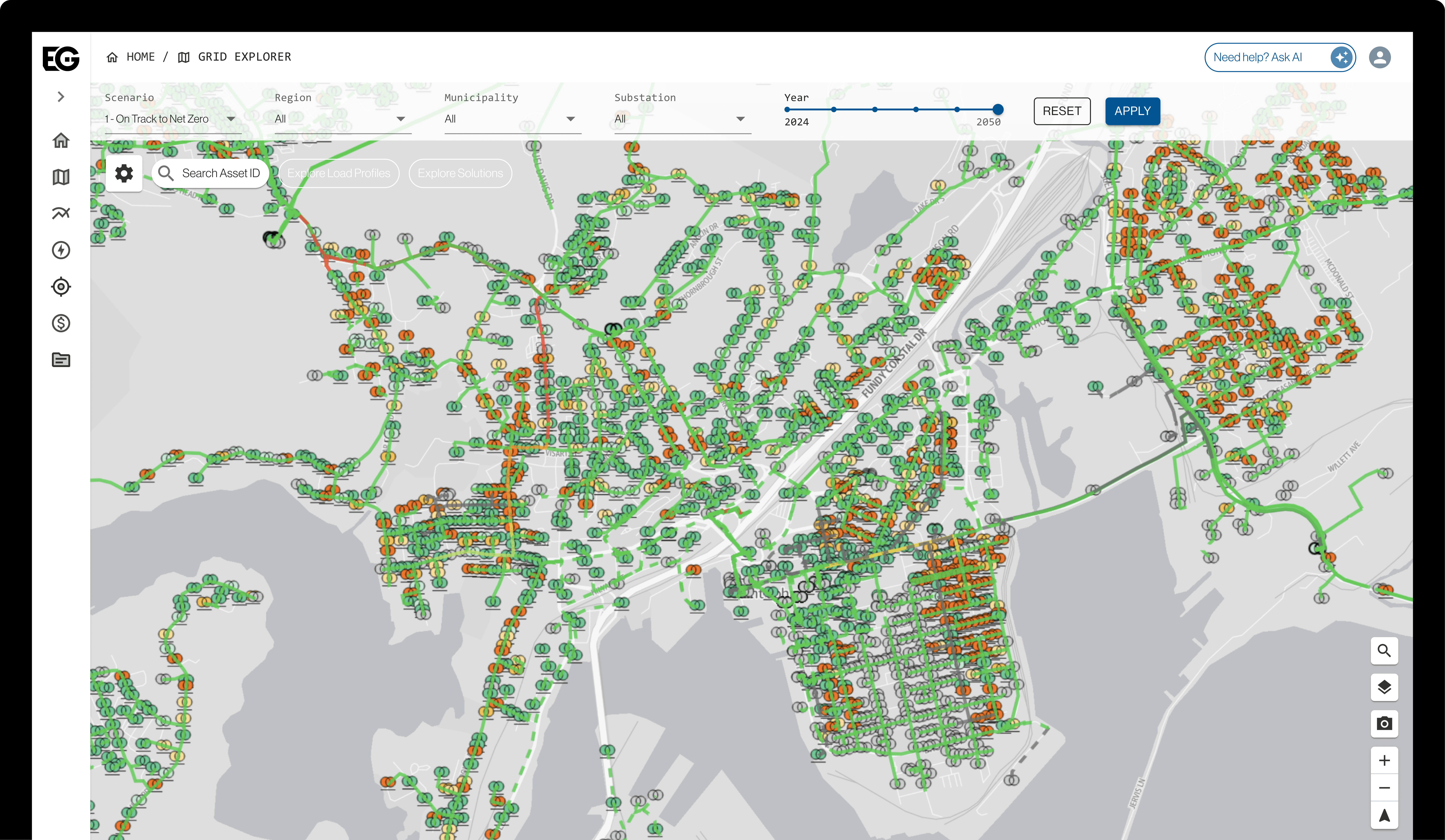Click the RESET button
1445x840 pixels.
click(1061, 111)
